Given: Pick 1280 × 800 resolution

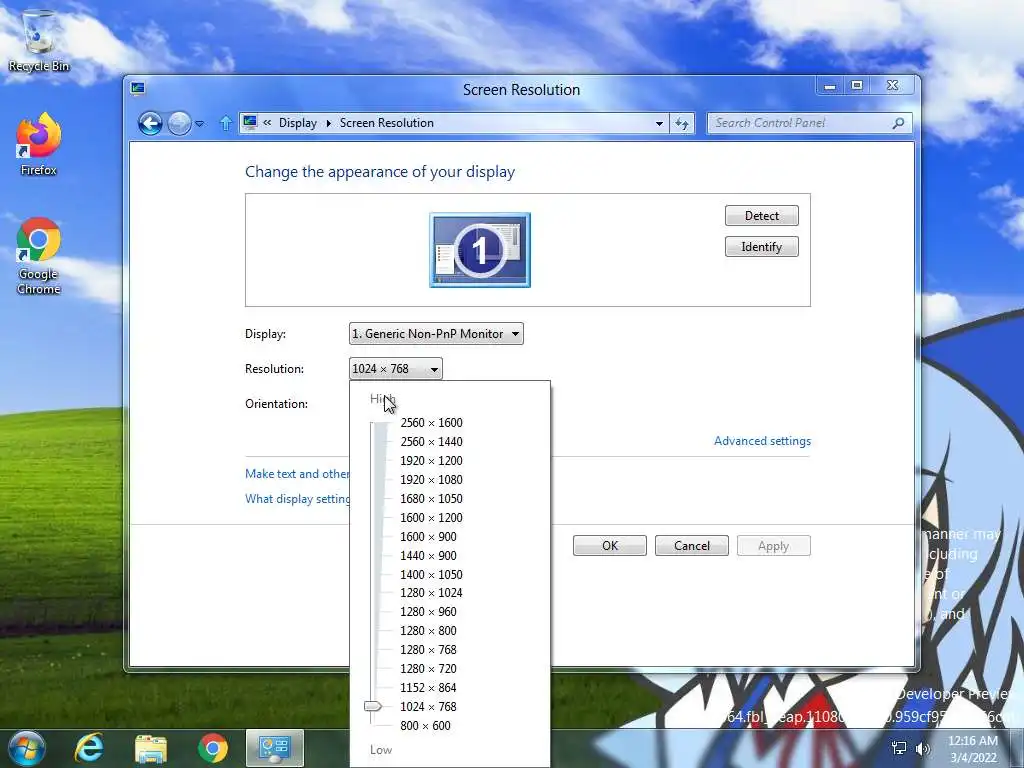Looking at the screenshot, I should (x=428, y=630).
